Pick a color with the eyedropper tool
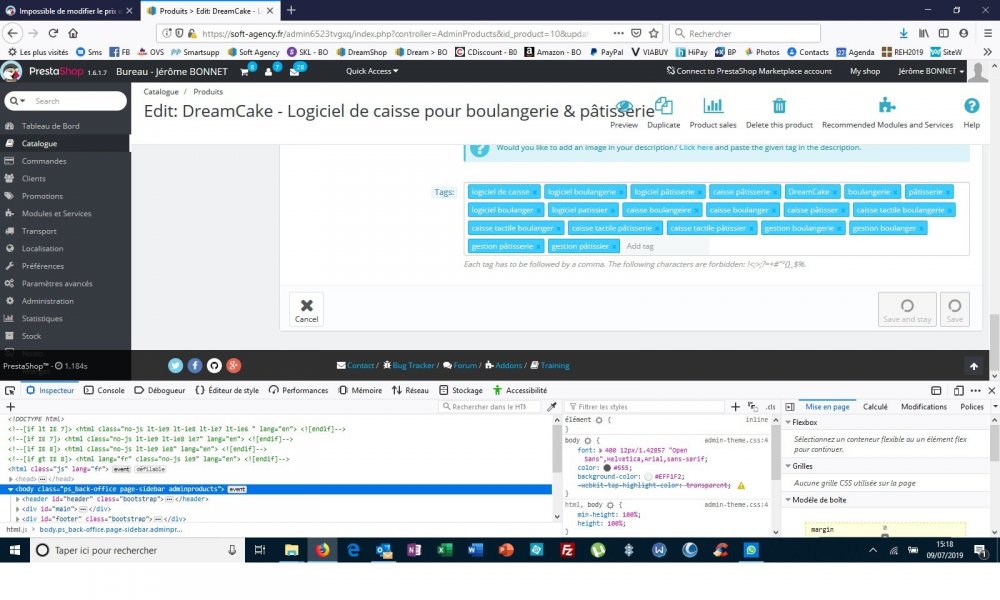This screenshot has width=1000, height=600. coord(552,406)
